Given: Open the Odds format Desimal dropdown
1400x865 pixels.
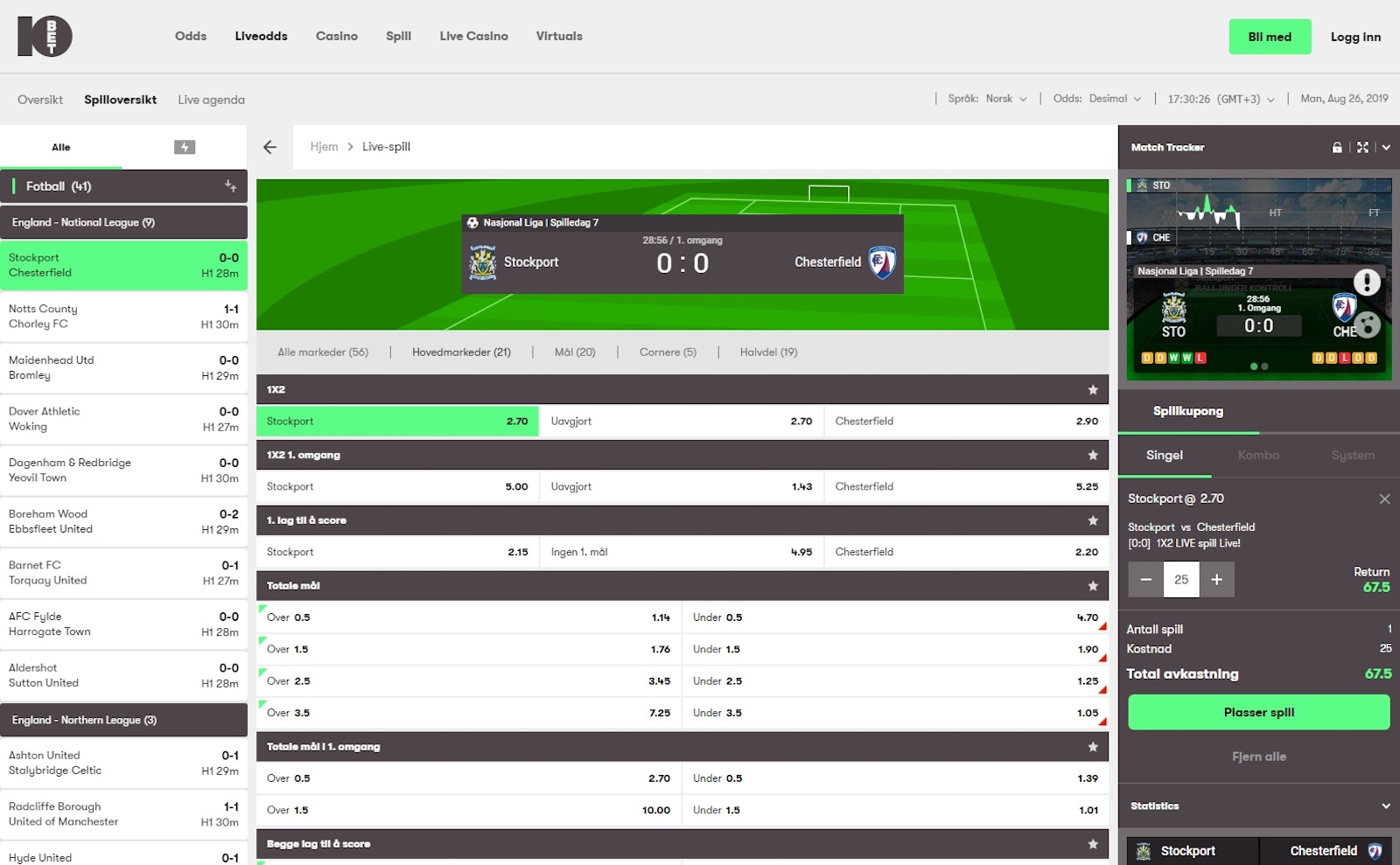Looking at the screenshot, I should (1097, 99).
